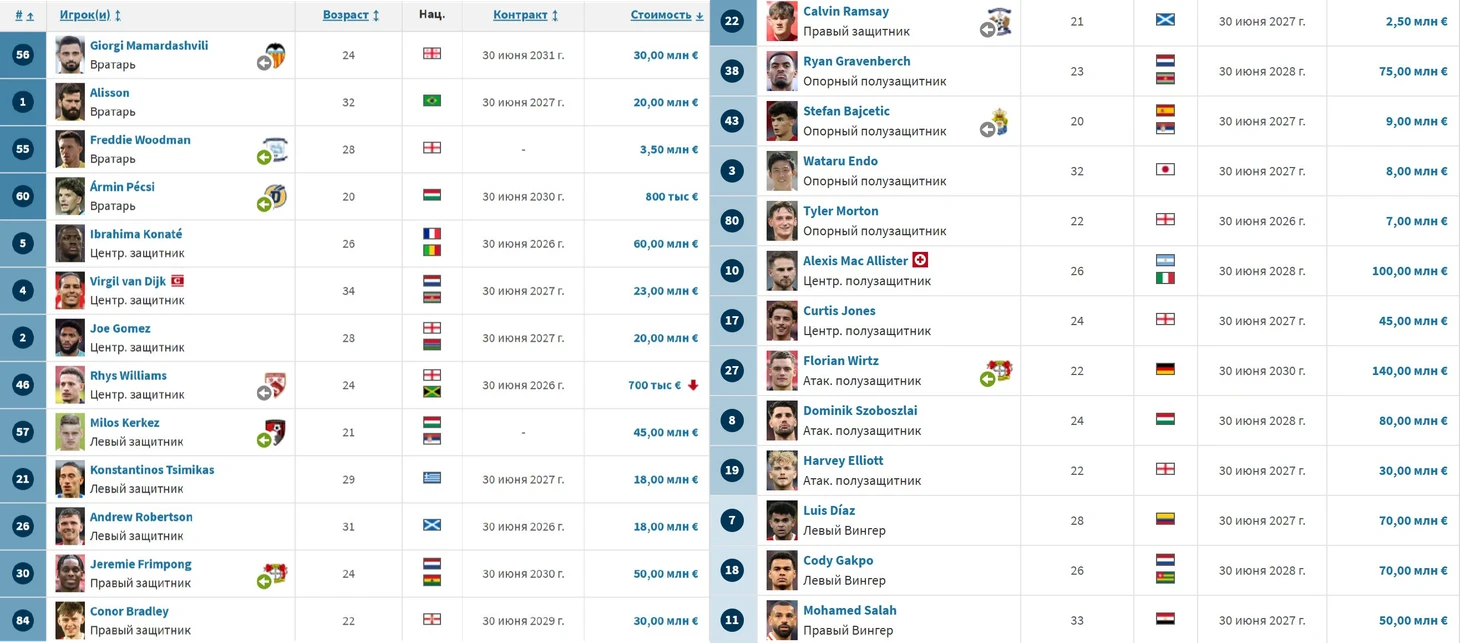
Task: Click the red injury cross by Mac Allister
Action: (921, 260)
